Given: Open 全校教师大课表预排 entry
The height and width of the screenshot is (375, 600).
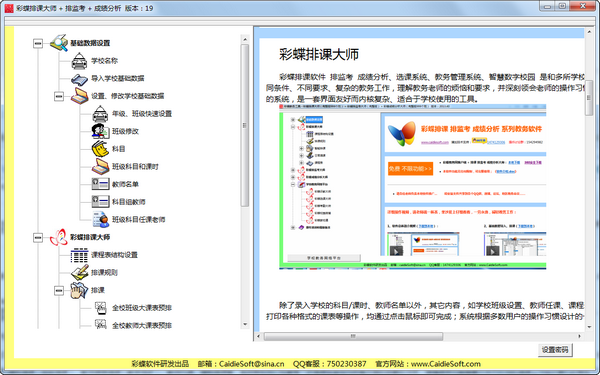Looking at the screenshot, I should click(x=142, y=325).
